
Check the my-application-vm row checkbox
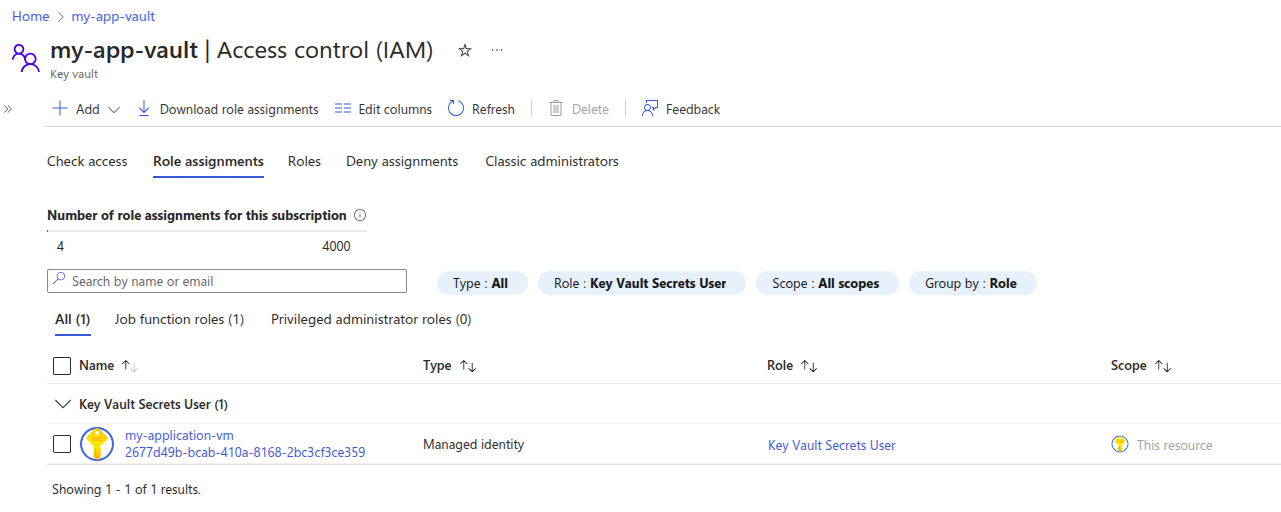click(x=62, y=444)
